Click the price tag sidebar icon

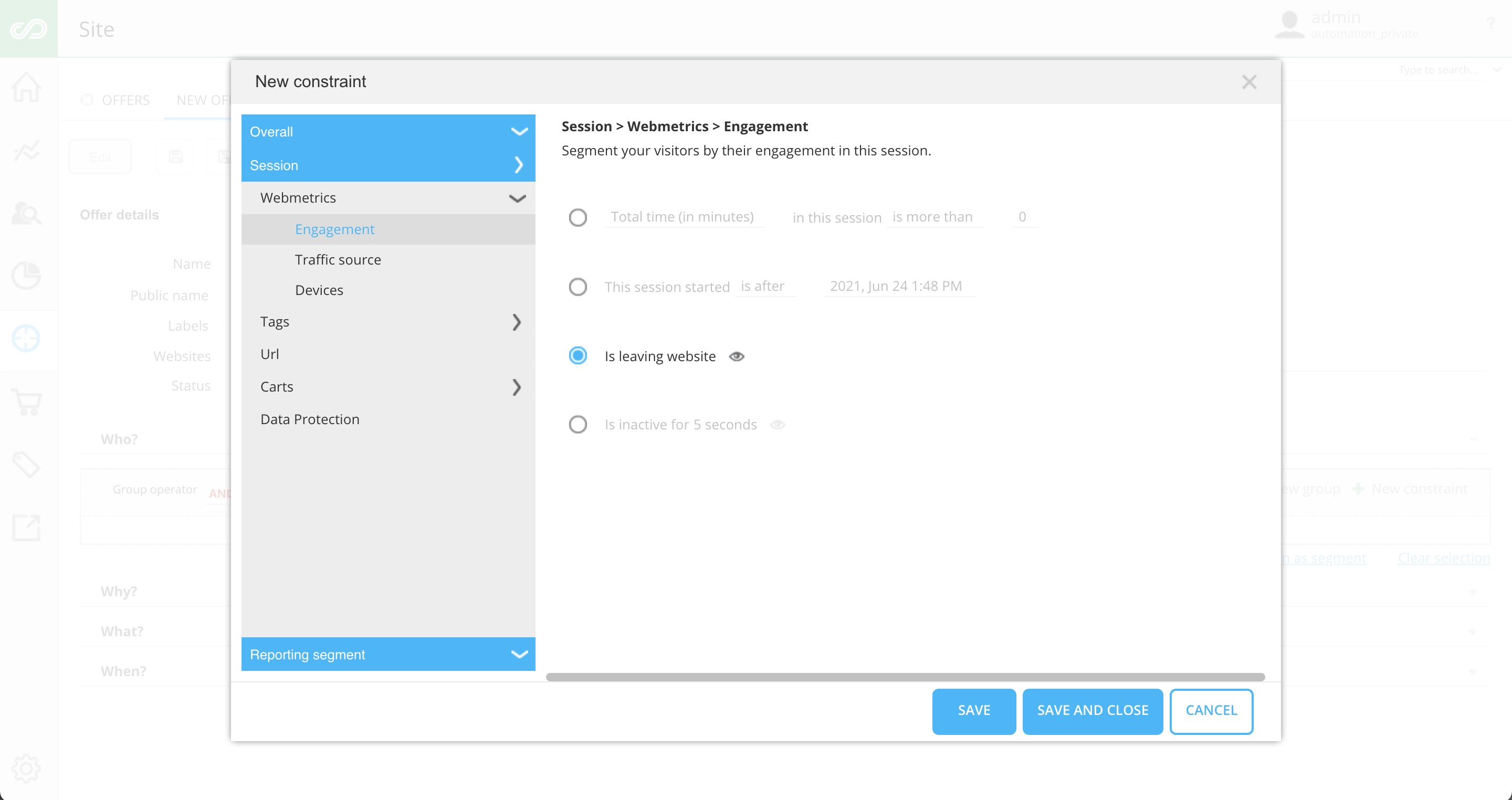(x=26, y=465)
